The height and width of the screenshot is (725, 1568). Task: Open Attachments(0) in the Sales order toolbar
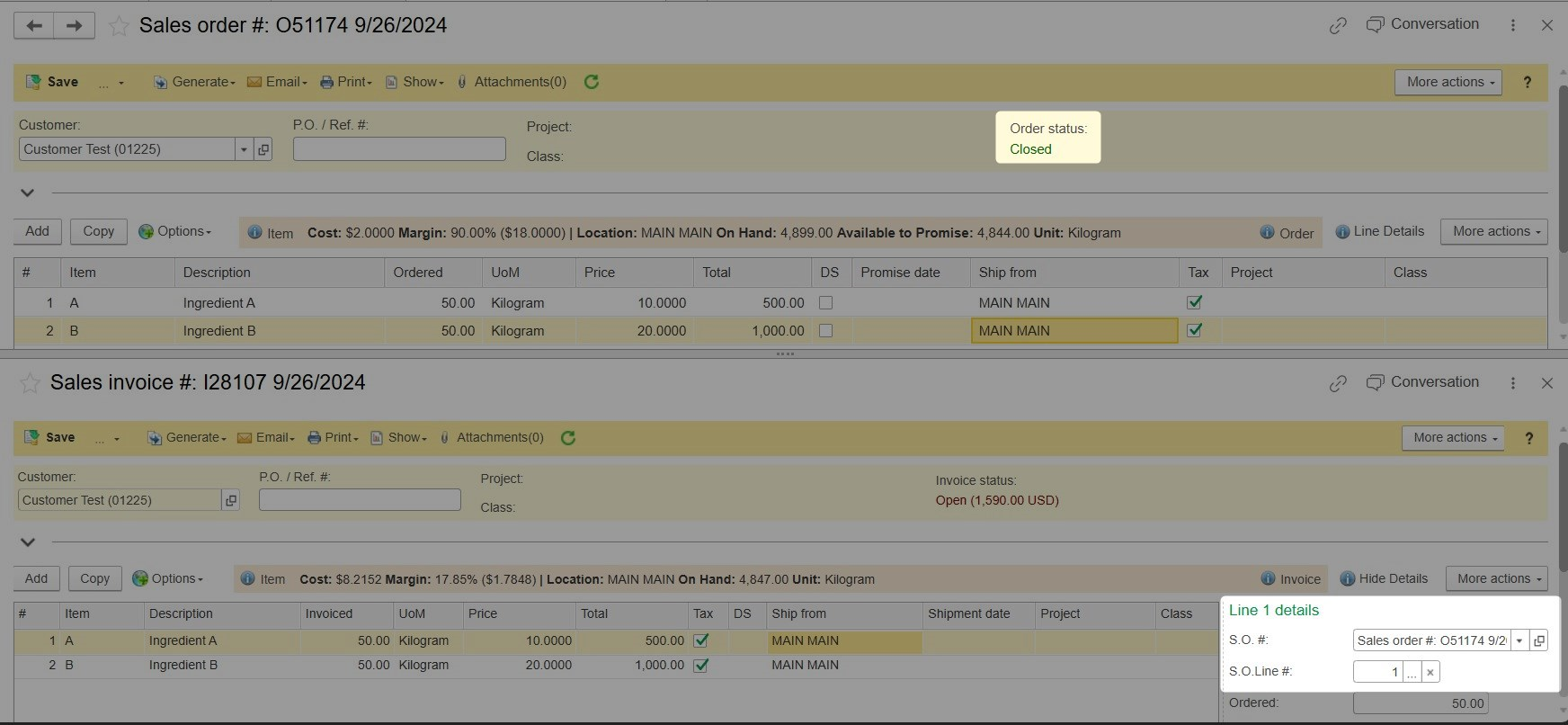click(511, 82)
